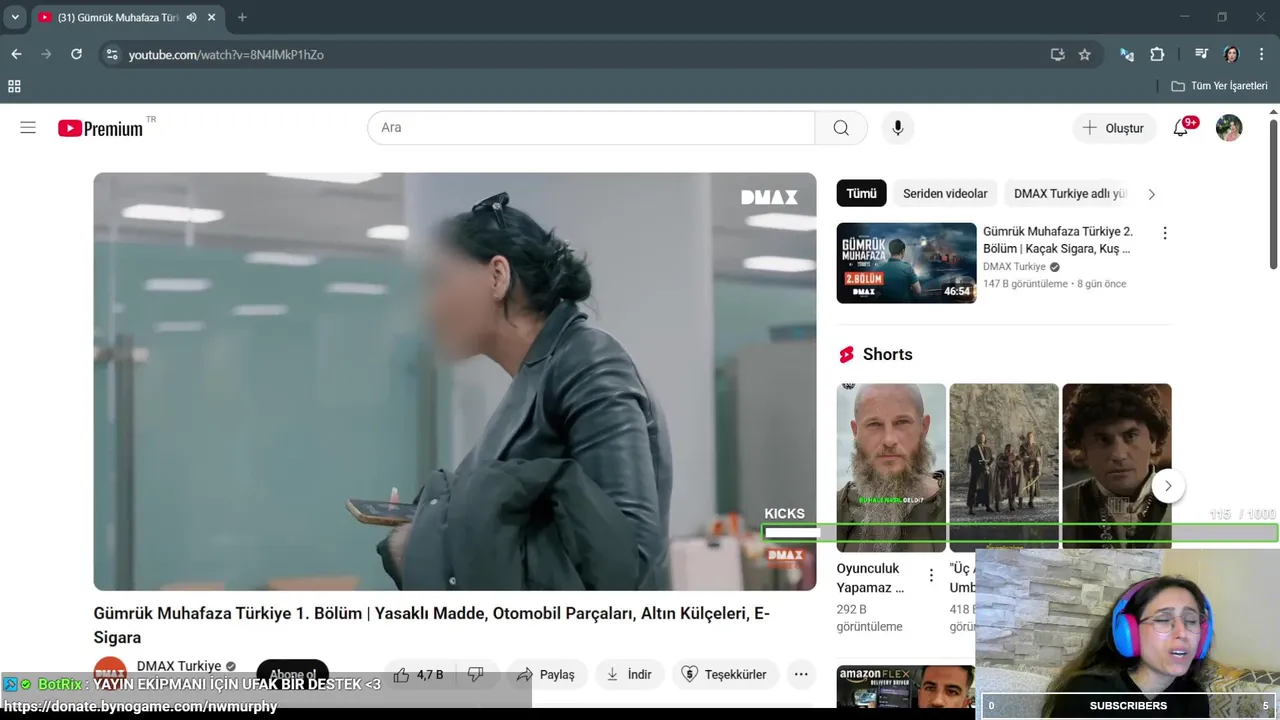Start voice search with microphone icon
Screen dimensions: 1280x720
click(897, 128)
